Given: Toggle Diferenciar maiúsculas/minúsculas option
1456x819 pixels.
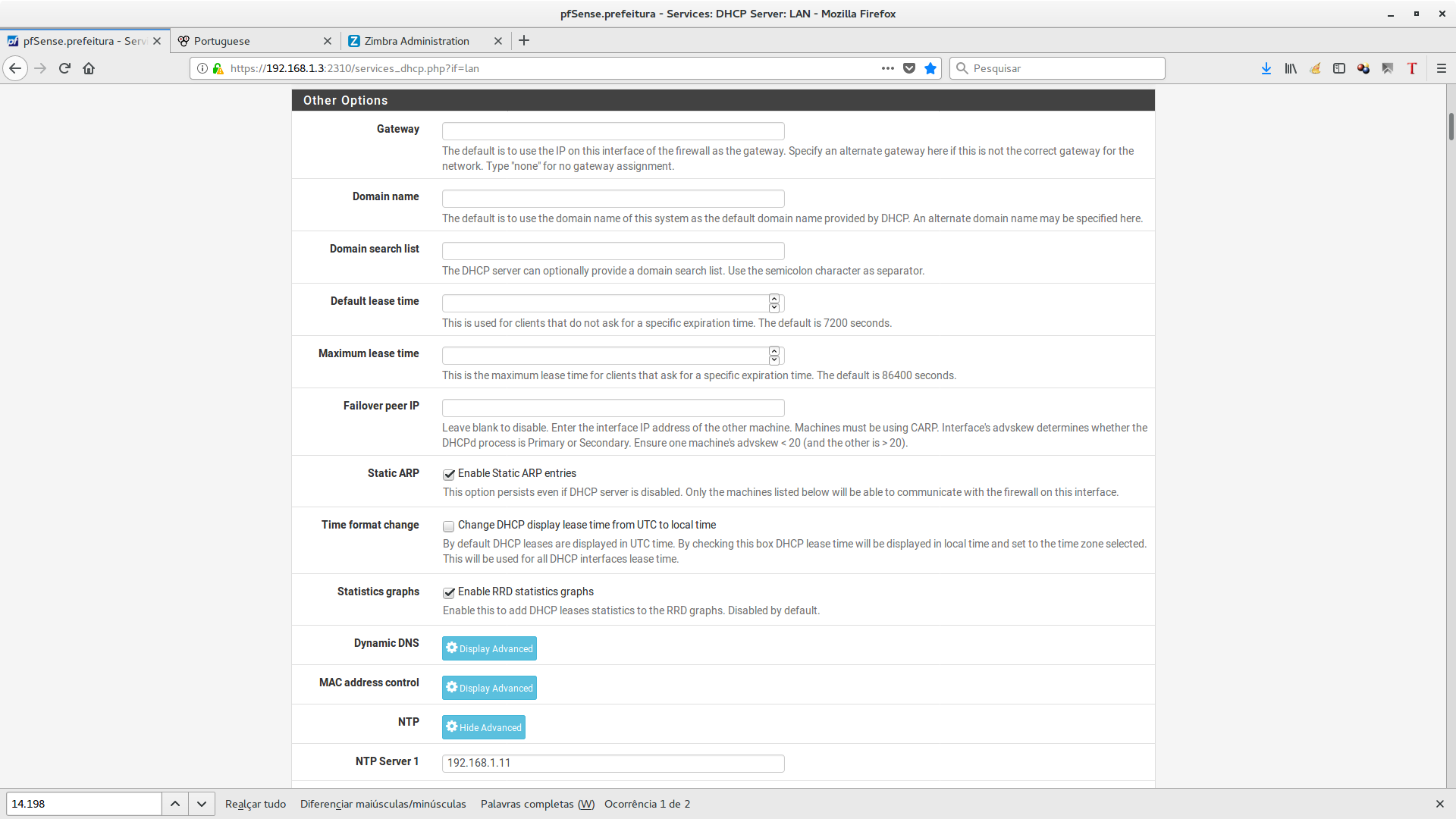Looking at the screenshot, I should pos(383,804).
